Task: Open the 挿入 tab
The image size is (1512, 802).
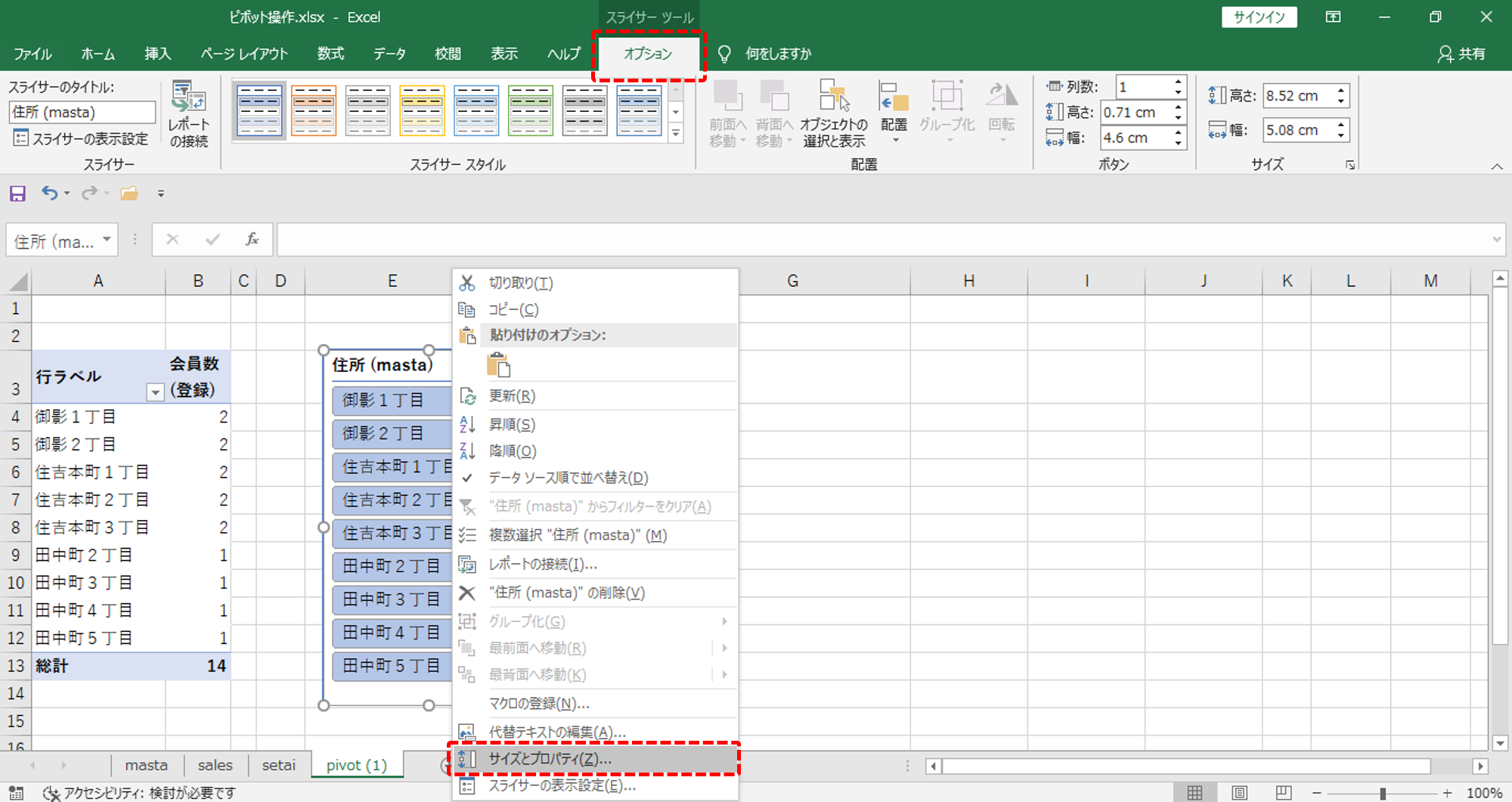Action: point(158,54)
